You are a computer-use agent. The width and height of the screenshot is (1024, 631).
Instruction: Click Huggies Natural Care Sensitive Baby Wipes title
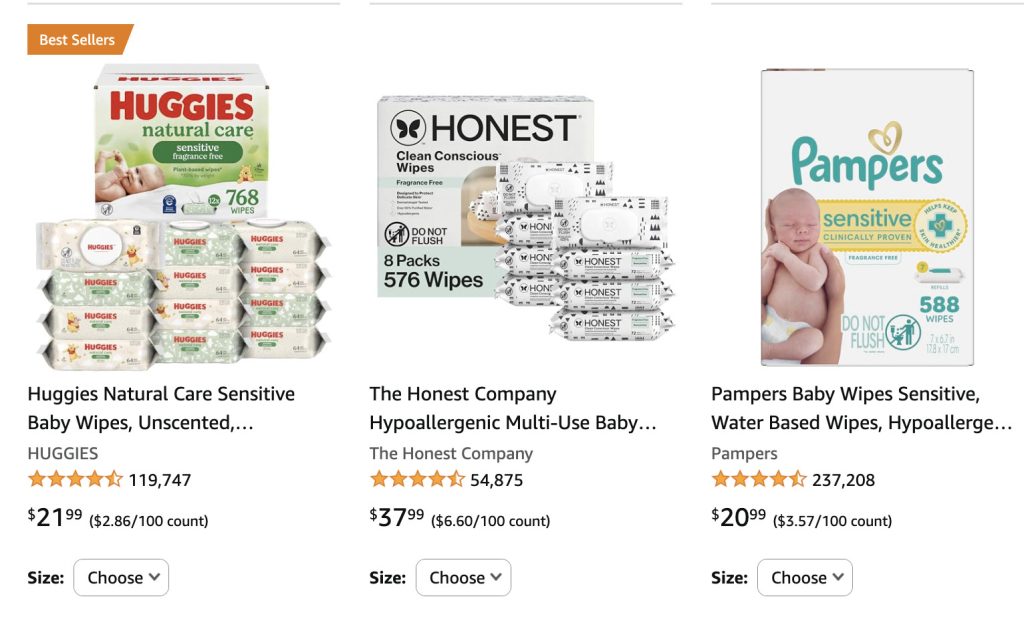[161, 408]
